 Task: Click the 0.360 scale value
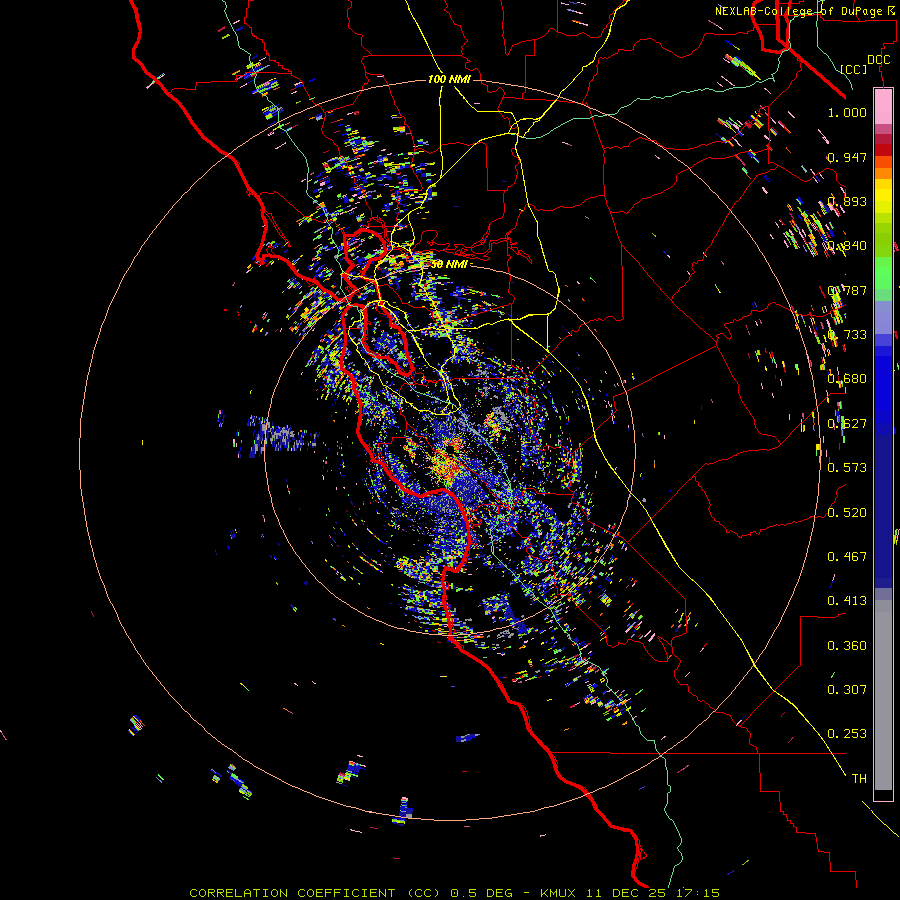point(847,646)
